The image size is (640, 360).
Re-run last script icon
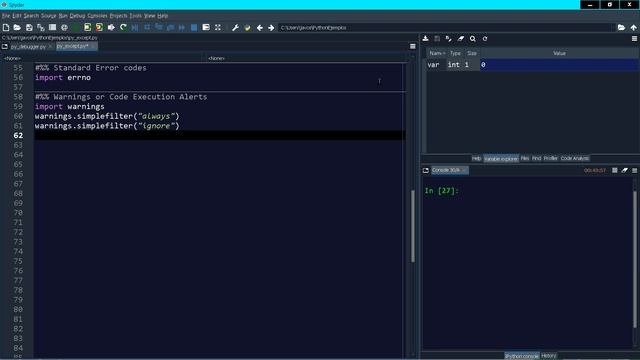(x=123, y=27)
